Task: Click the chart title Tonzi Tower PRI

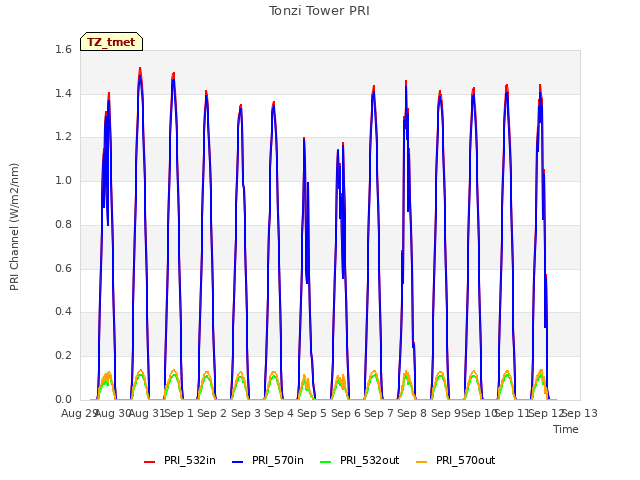Action: (319, 11)
